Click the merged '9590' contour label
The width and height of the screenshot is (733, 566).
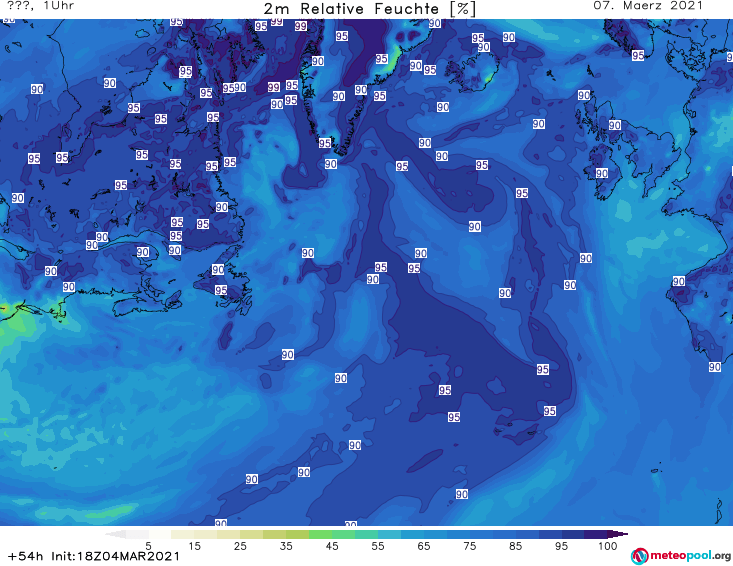234,87
